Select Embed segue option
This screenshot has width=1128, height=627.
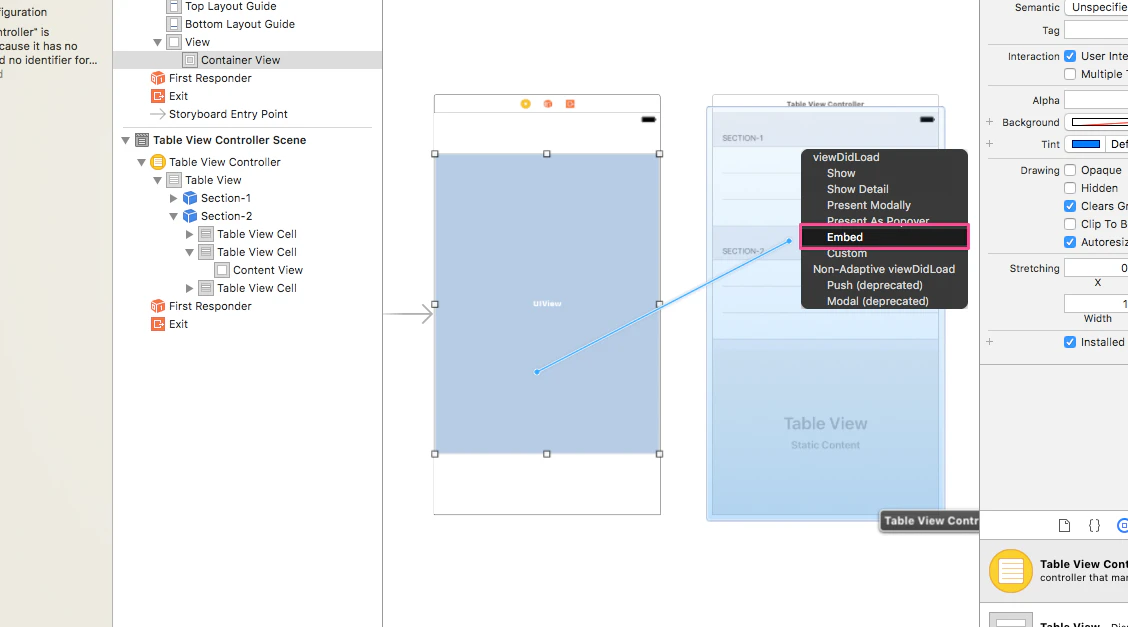click(x=884, y=237)
